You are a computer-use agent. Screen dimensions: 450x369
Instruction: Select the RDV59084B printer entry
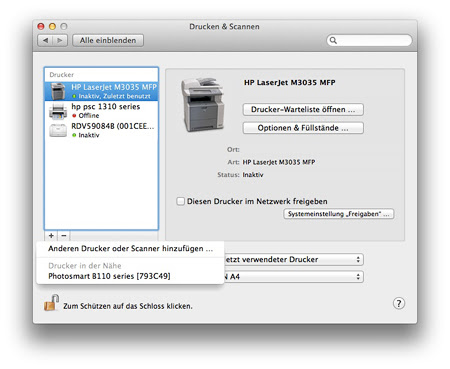click(101, 130)
